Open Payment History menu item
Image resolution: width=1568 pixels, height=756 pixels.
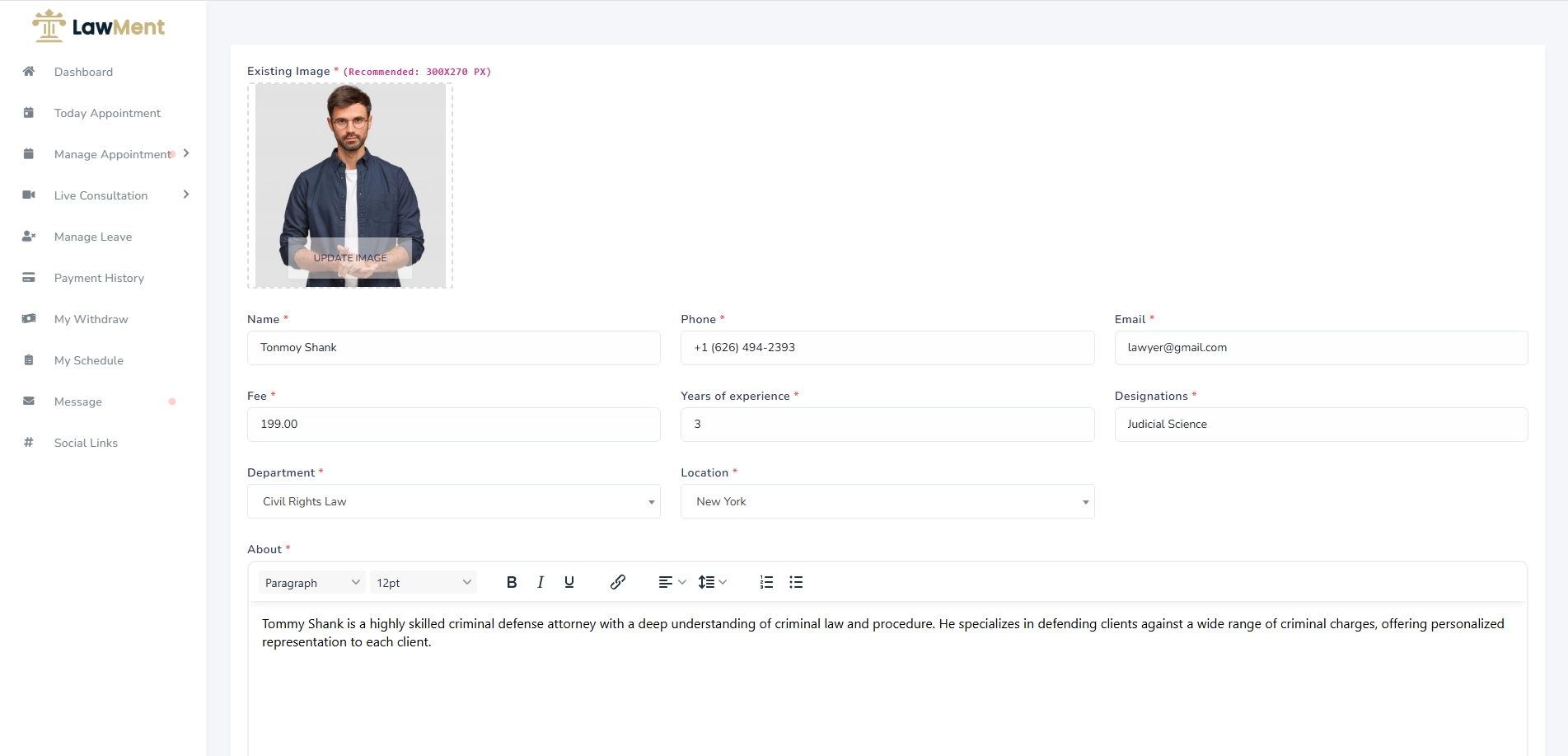pos(99,278)
